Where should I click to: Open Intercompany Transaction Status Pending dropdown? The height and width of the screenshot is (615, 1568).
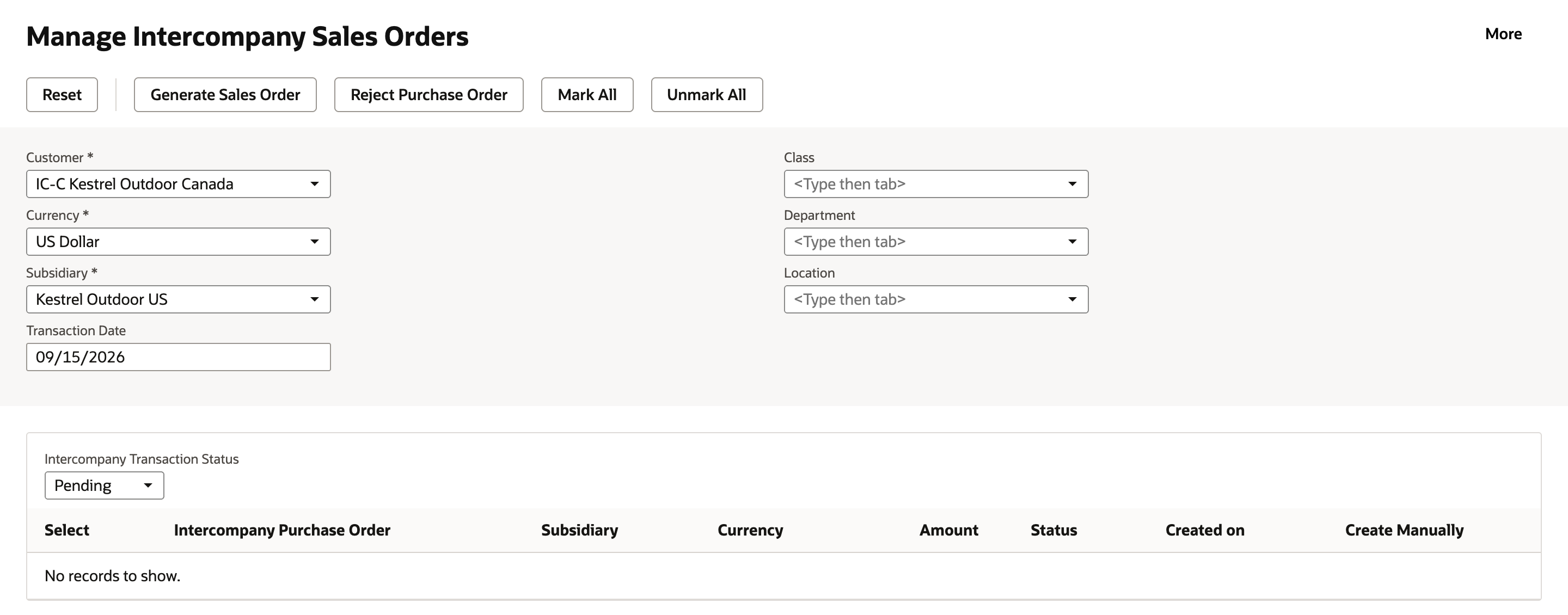click(x=104, y=485)
